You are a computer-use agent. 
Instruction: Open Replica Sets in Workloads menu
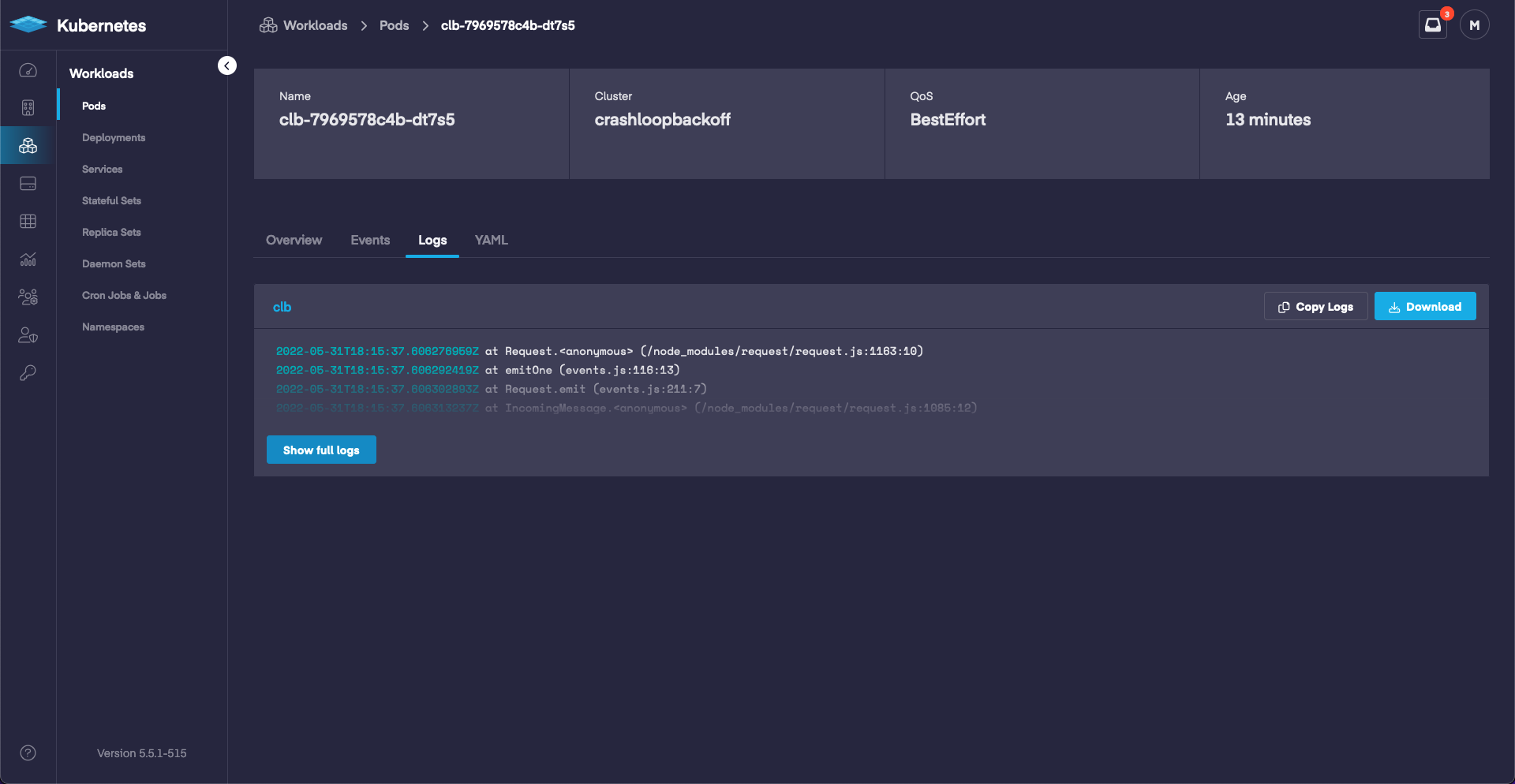[111, 232]
